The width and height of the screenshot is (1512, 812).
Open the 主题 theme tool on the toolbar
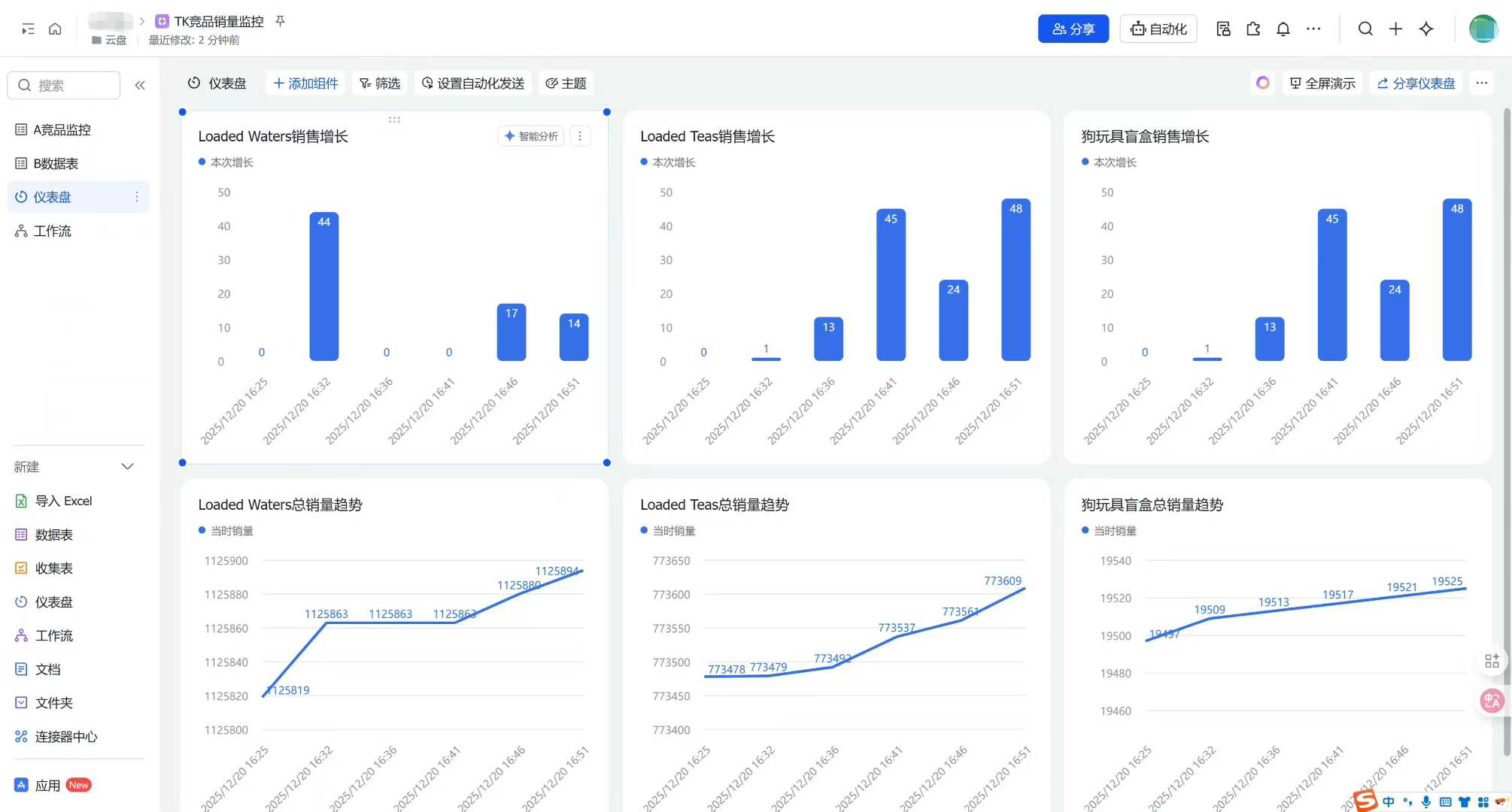point(566,83)
